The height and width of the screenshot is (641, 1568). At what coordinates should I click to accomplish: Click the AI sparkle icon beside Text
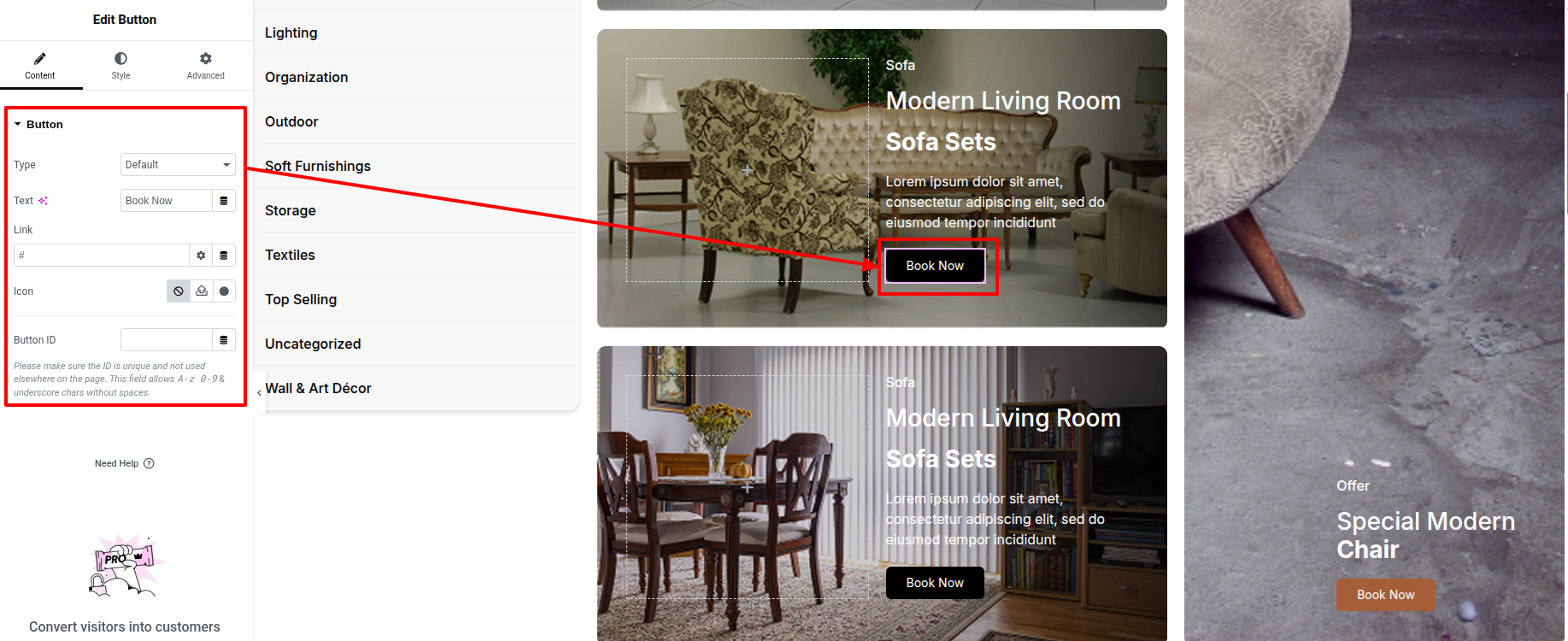[x=43, y=201]
